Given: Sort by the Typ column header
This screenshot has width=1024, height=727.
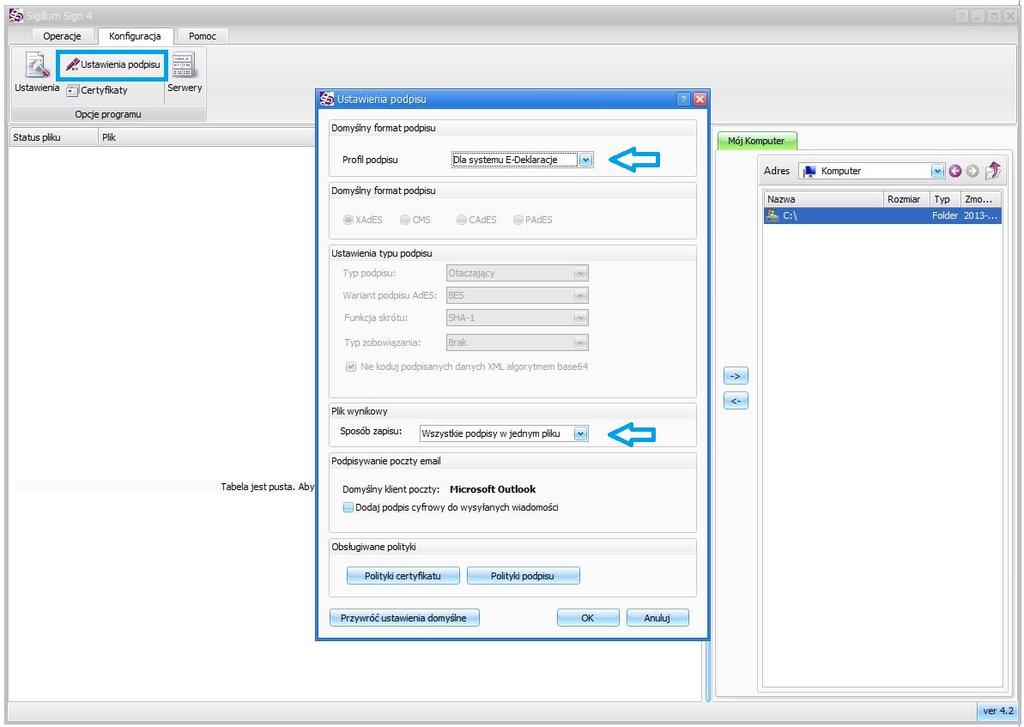Looking at the screenshot, I should coord(944,199).
